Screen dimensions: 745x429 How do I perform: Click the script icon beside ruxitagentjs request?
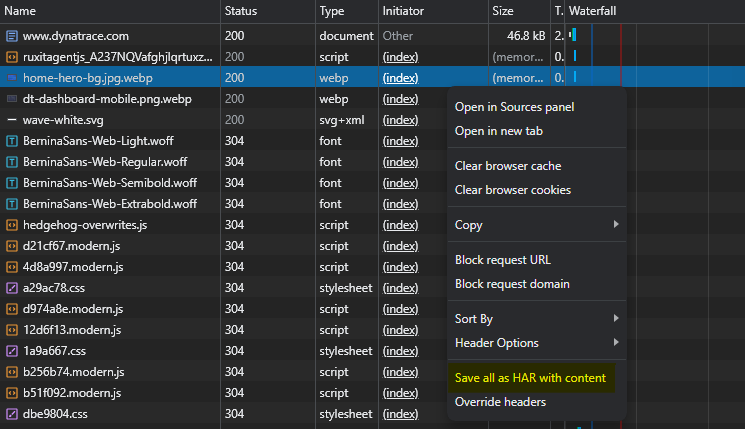pos(12,57)
